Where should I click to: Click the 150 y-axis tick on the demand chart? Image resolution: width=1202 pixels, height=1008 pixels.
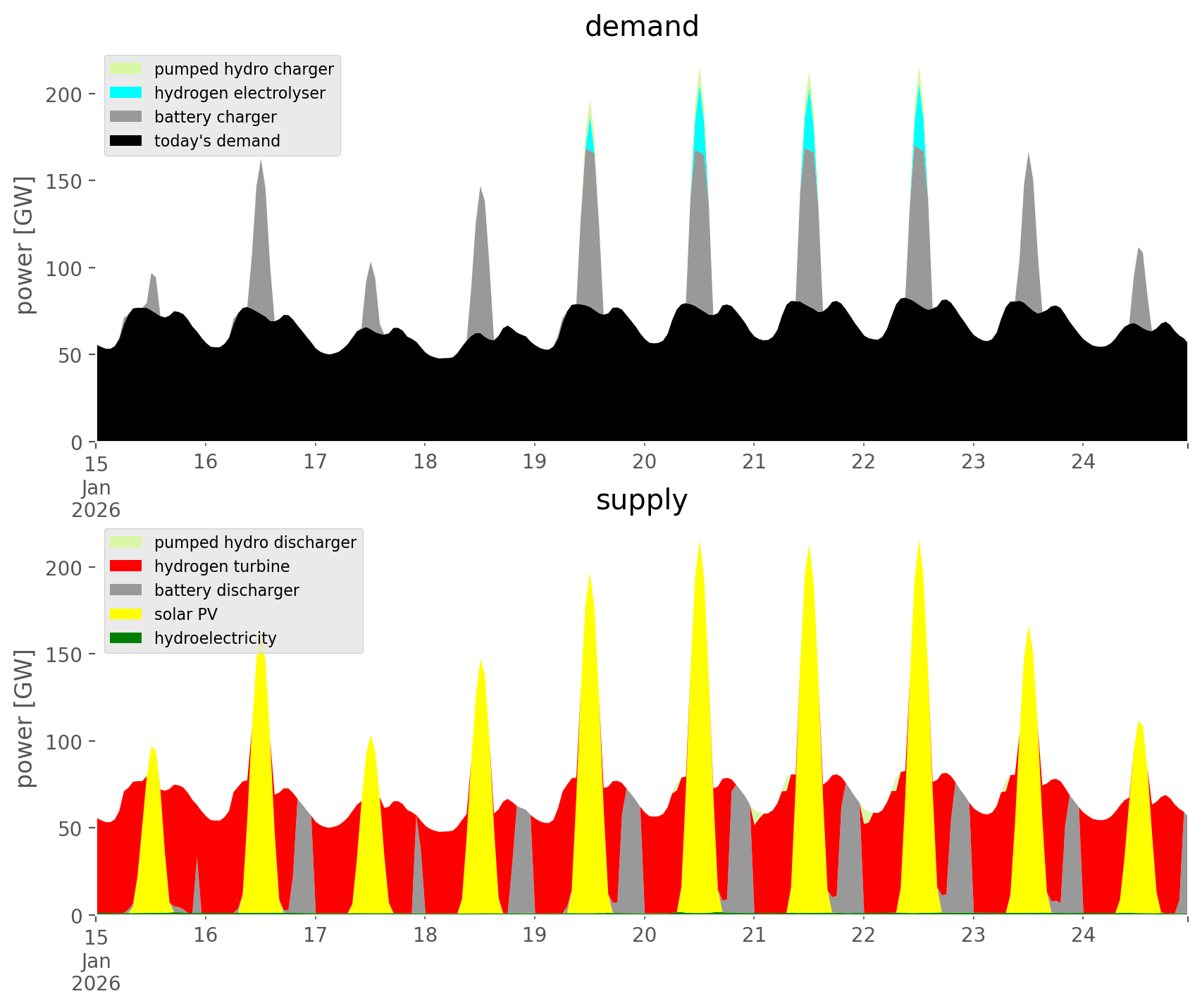[x=65, y=181]
